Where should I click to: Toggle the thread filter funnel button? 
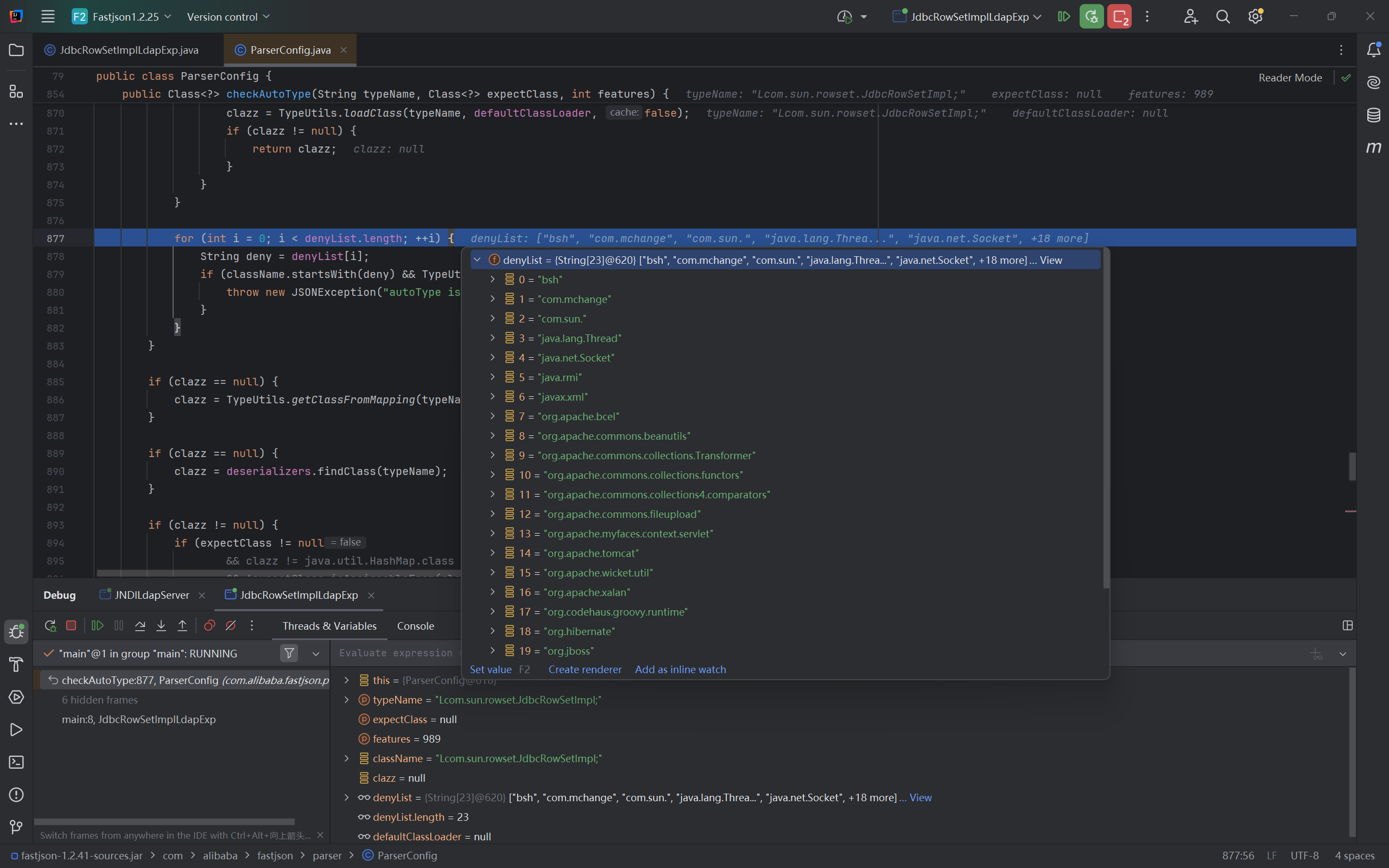coord(289,653)
